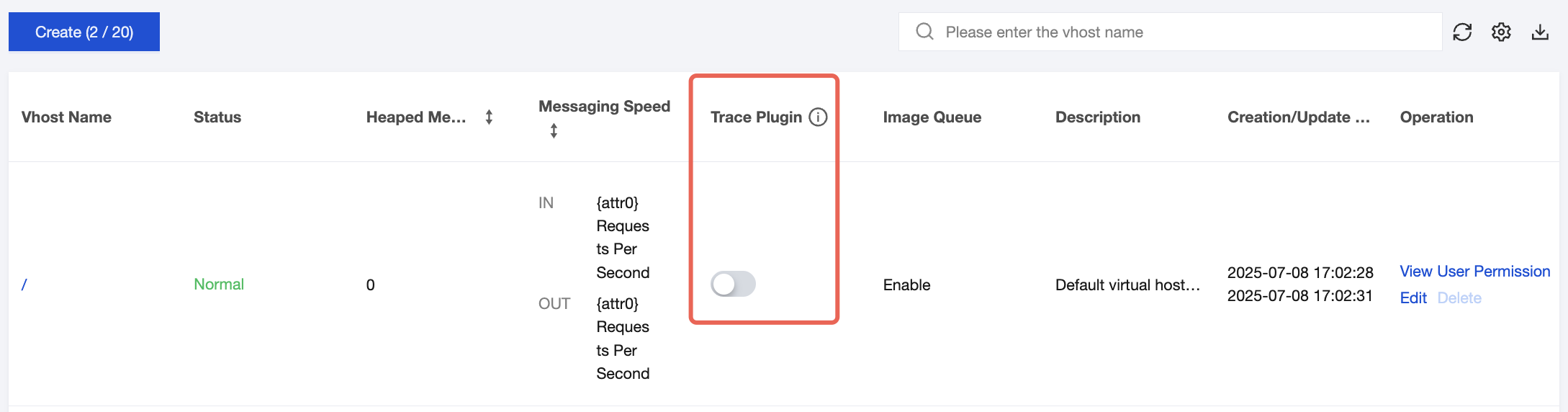
Task: Sort by Messaging Speed column arrow
Action: 554,131
